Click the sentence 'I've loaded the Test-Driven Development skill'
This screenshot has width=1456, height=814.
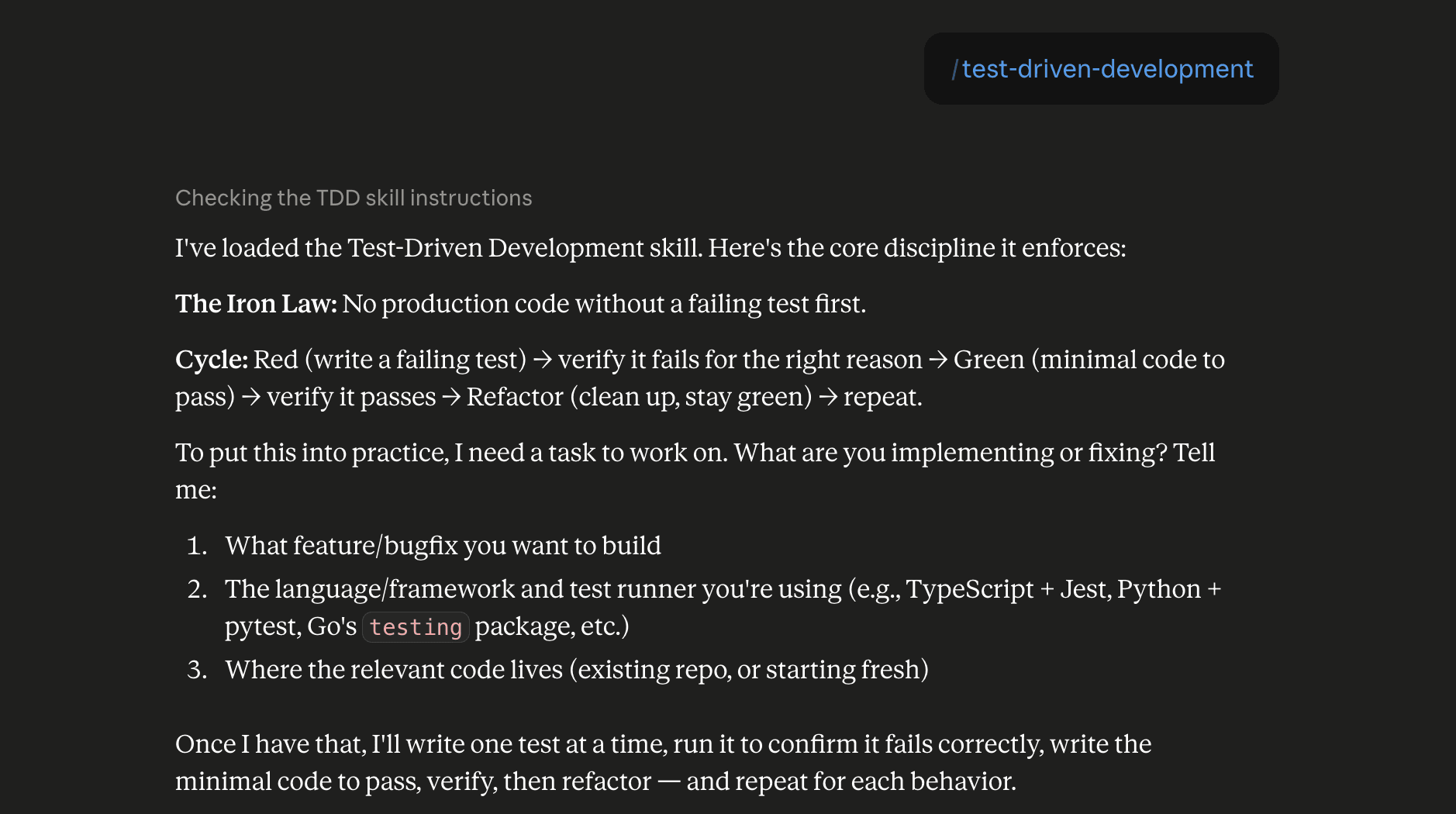pyautogui.click(x=439, y=248)
